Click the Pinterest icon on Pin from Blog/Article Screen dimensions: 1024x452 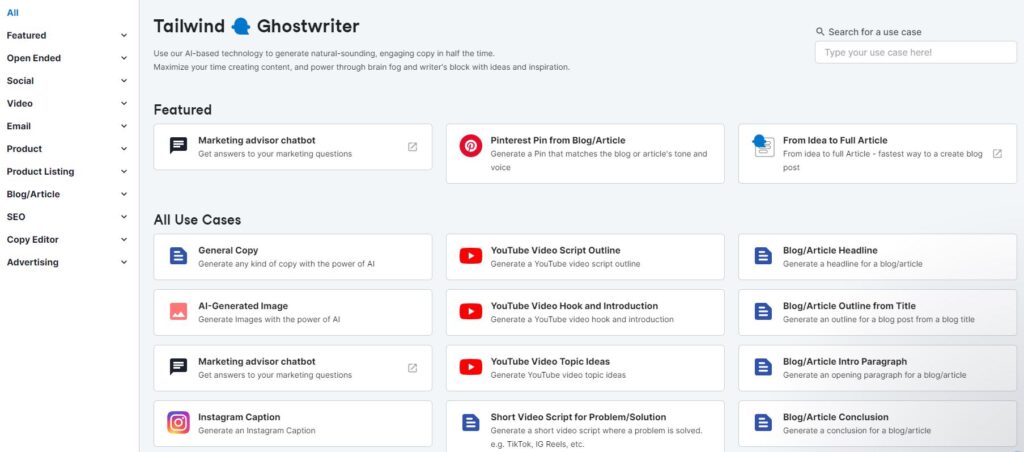pyautogui.click(x=470, y=146)
